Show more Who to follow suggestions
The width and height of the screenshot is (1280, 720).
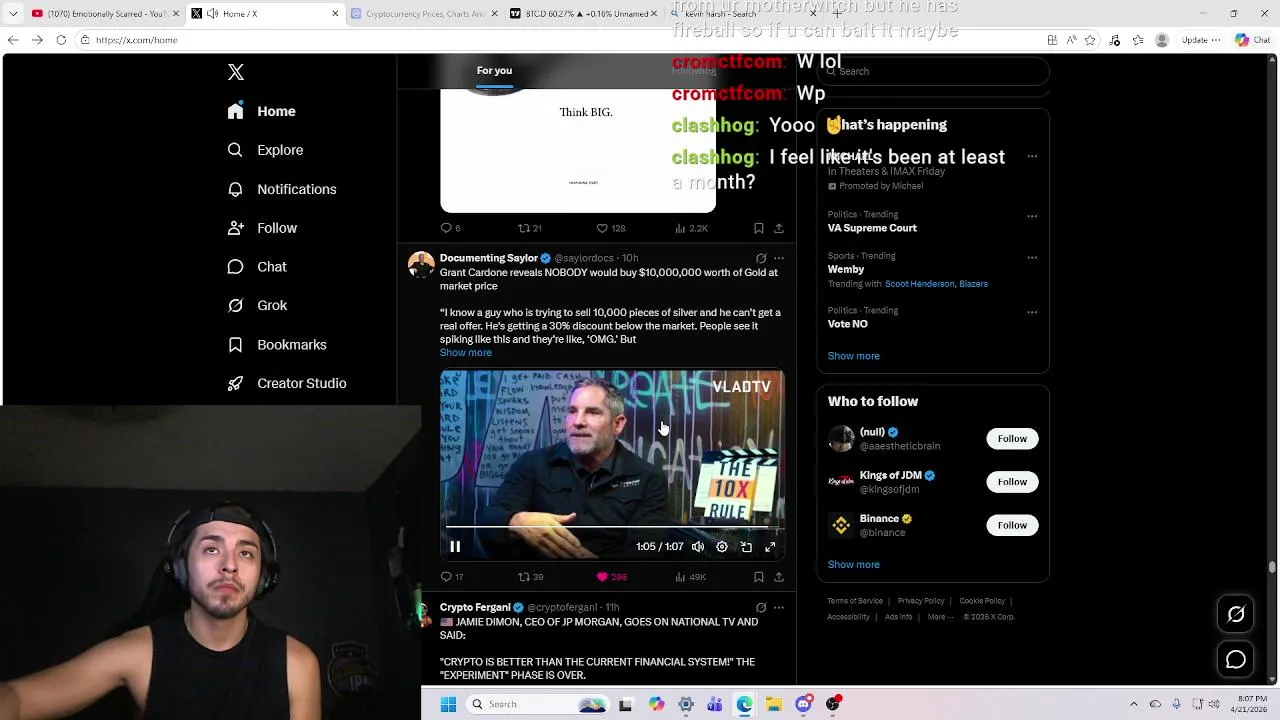(853, 565)
